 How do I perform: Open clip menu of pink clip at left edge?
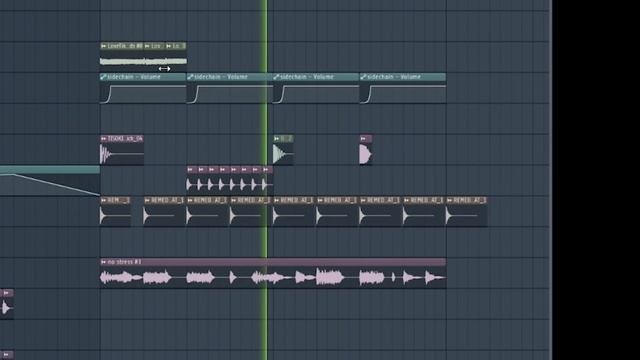tap(6, 293)
